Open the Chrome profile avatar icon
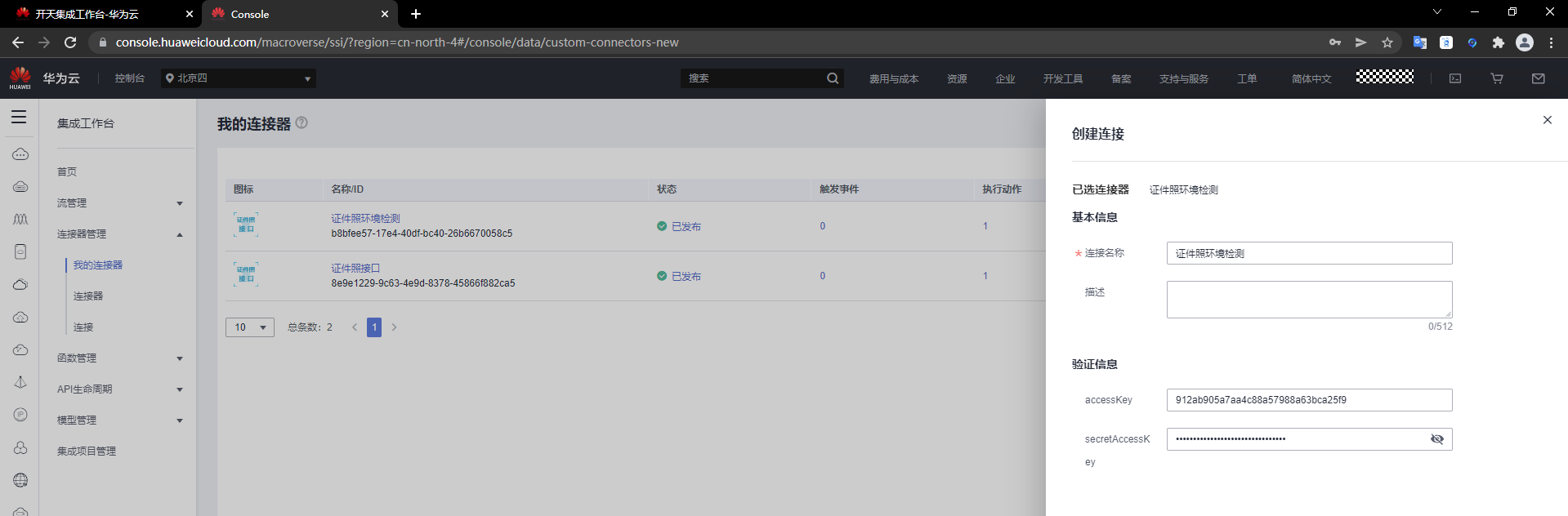 (x=1525, y=42)
